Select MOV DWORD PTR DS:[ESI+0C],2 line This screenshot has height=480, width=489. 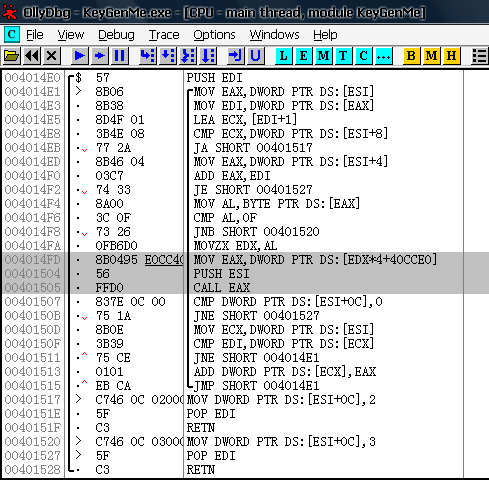click(x=281, y=400)
